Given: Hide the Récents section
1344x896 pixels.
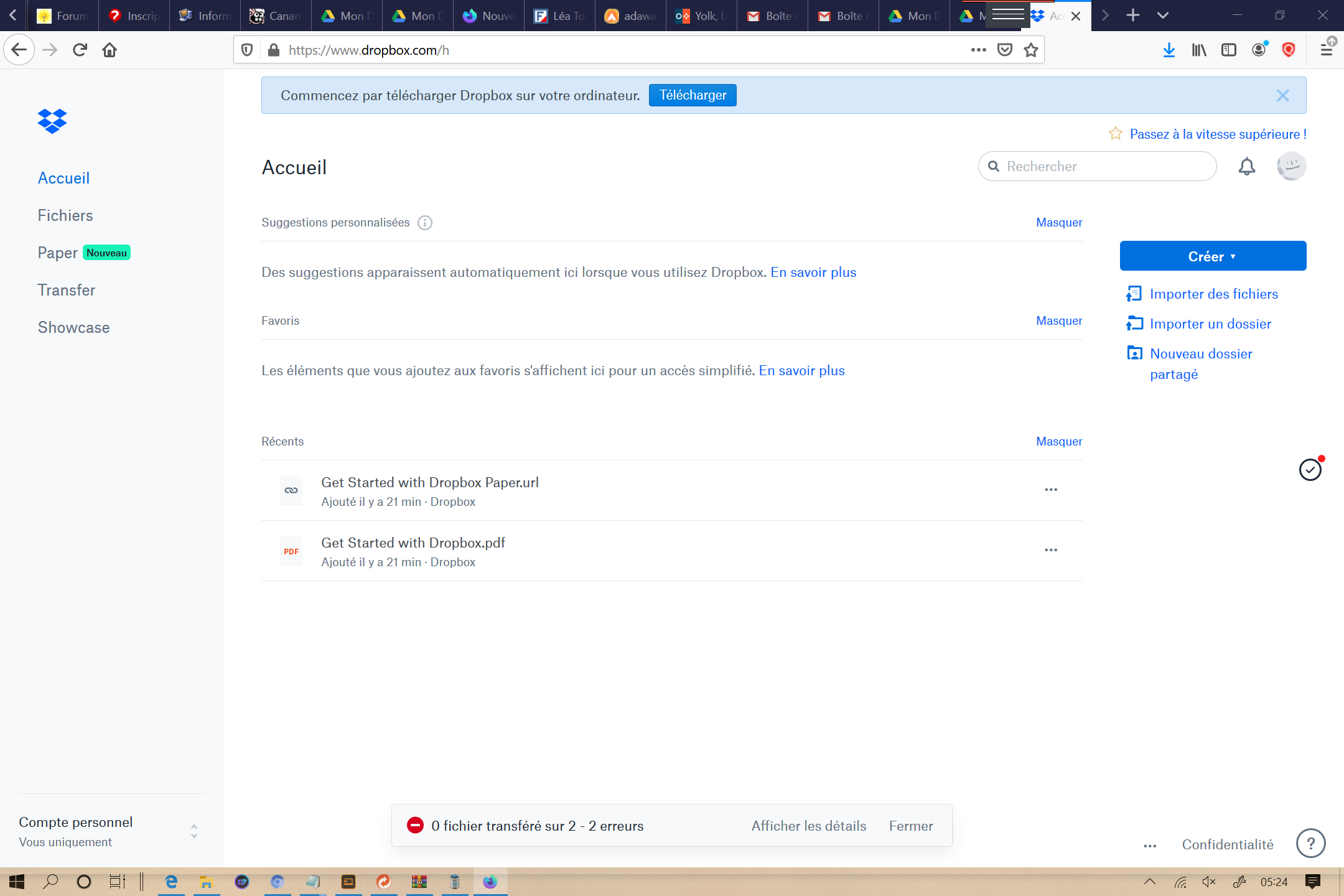Looking at the screenshot, I should pyautogui.click(x=1059, y=442).
